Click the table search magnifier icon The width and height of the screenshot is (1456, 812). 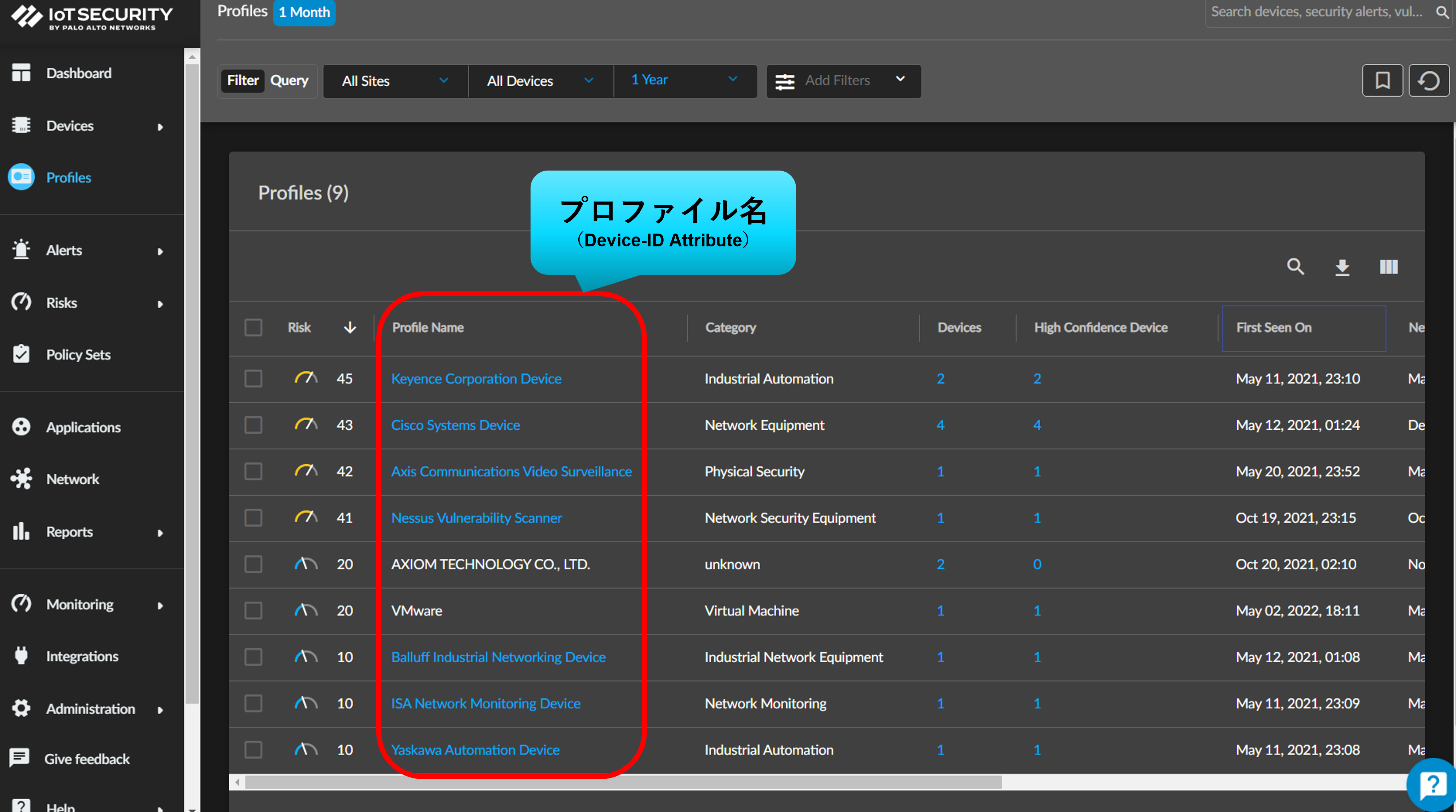pos(1296,267)
